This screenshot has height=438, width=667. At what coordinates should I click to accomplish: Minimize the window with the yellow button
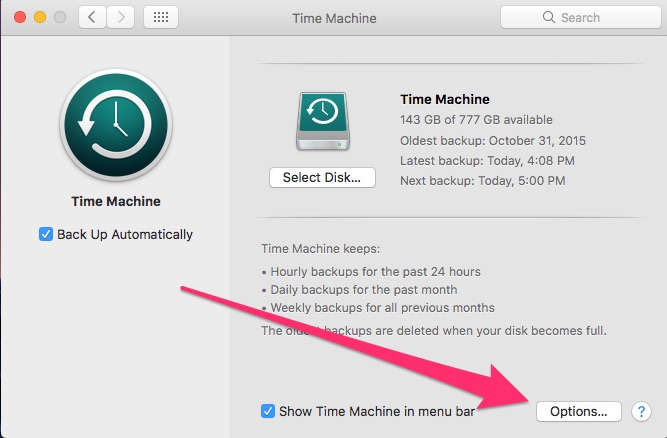click(40, 18)
